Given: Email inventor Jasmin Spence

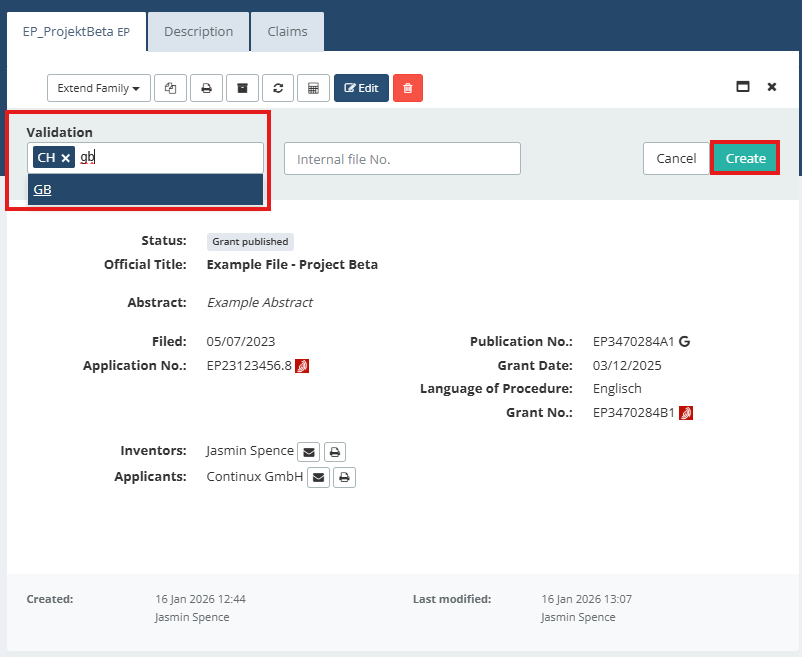Looking at the screenshot, I should point(308,452).
